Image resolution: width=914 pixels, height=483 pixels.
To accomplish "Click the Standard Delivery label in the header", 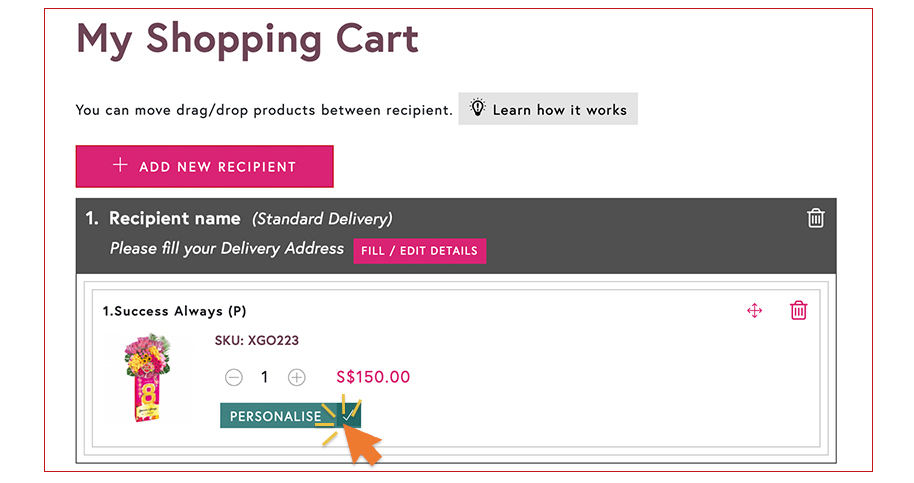I will (x=322, y=219).
